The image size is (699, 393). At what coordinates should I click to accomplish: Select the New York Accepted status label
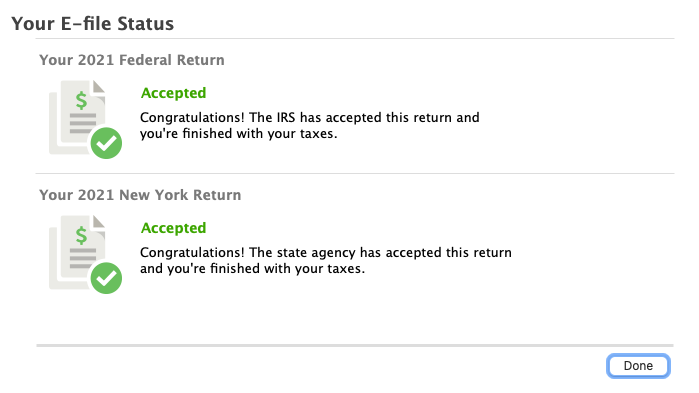click(x=173, y=228)
